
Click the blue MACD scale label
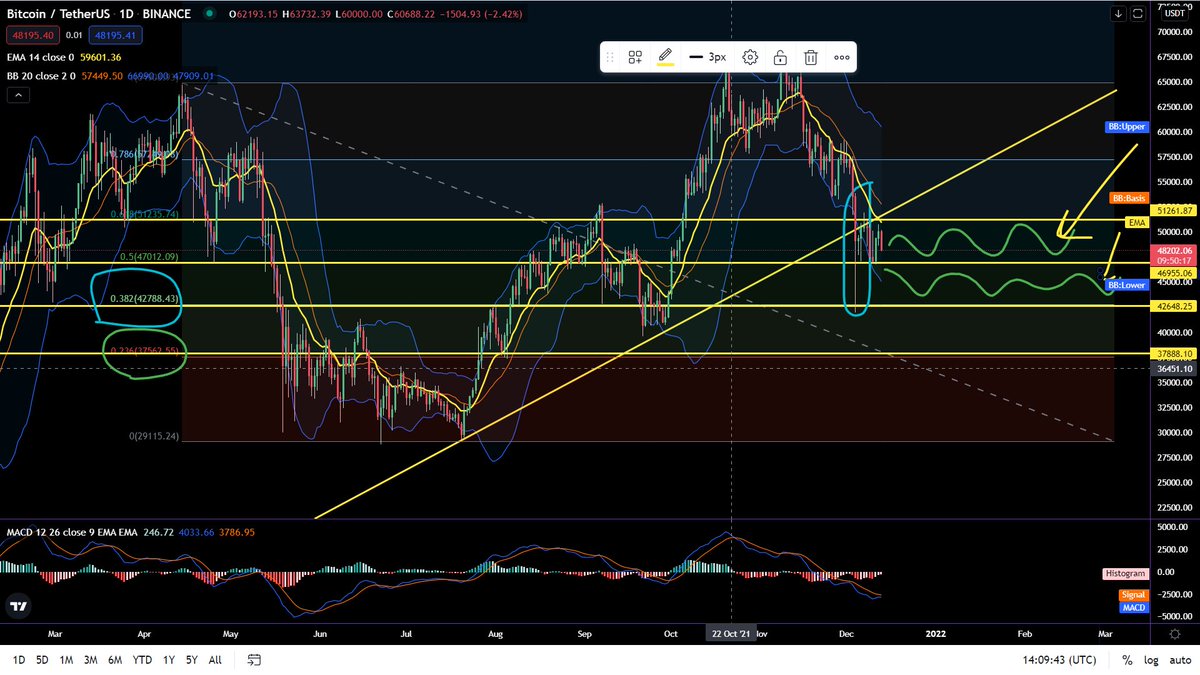(1133, 607)
